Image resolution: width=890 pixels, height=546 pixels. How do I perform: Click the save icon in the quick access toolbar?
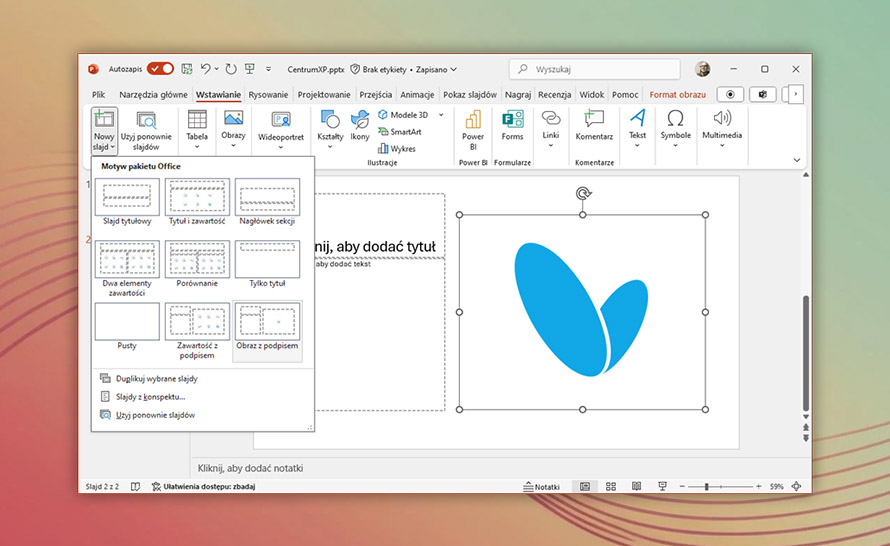coord(186,69)
